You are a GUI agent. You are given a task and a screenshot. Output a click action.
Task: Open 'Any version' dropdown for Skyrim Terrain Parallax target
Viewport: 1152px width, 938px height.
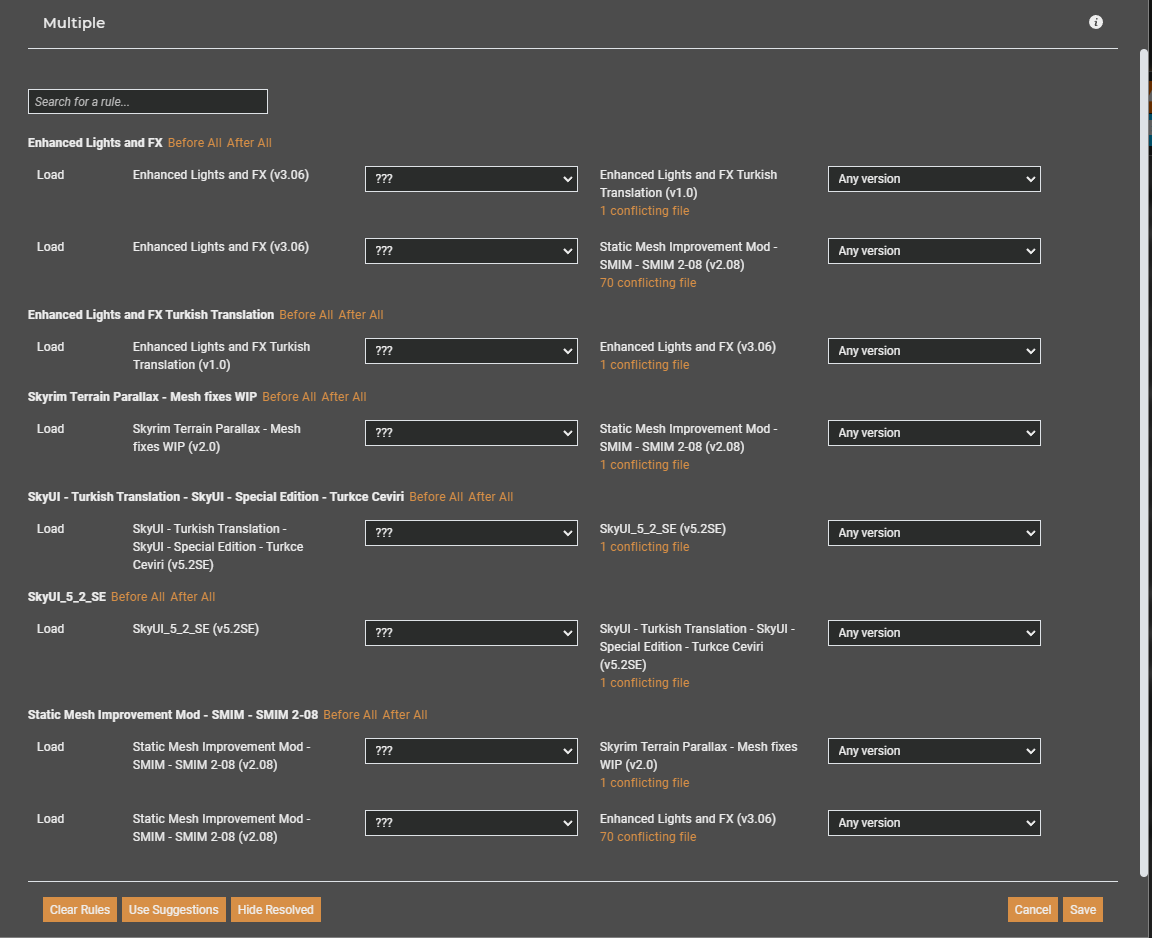pos(934,751)
